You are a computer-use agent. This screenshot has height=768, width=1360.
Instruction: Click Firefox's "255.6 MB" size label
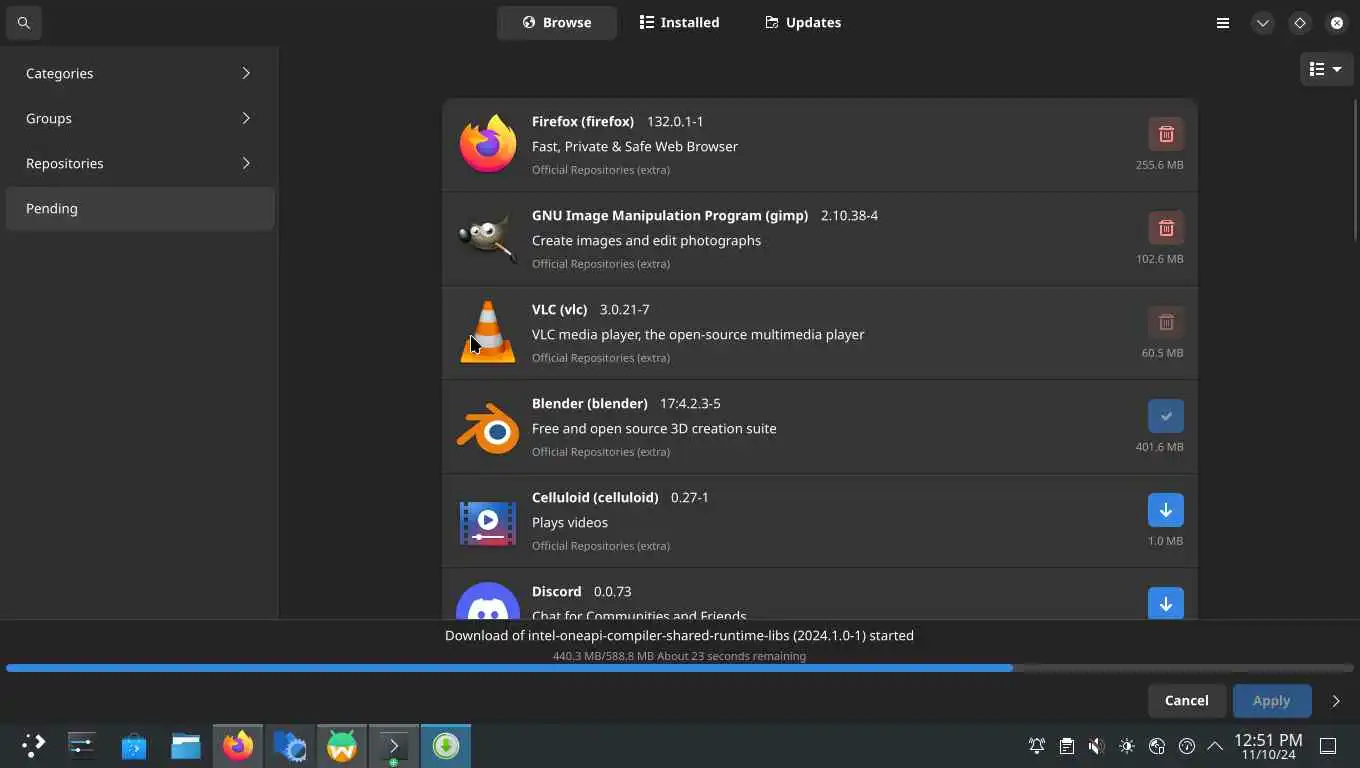click(x=1160, y=165)
